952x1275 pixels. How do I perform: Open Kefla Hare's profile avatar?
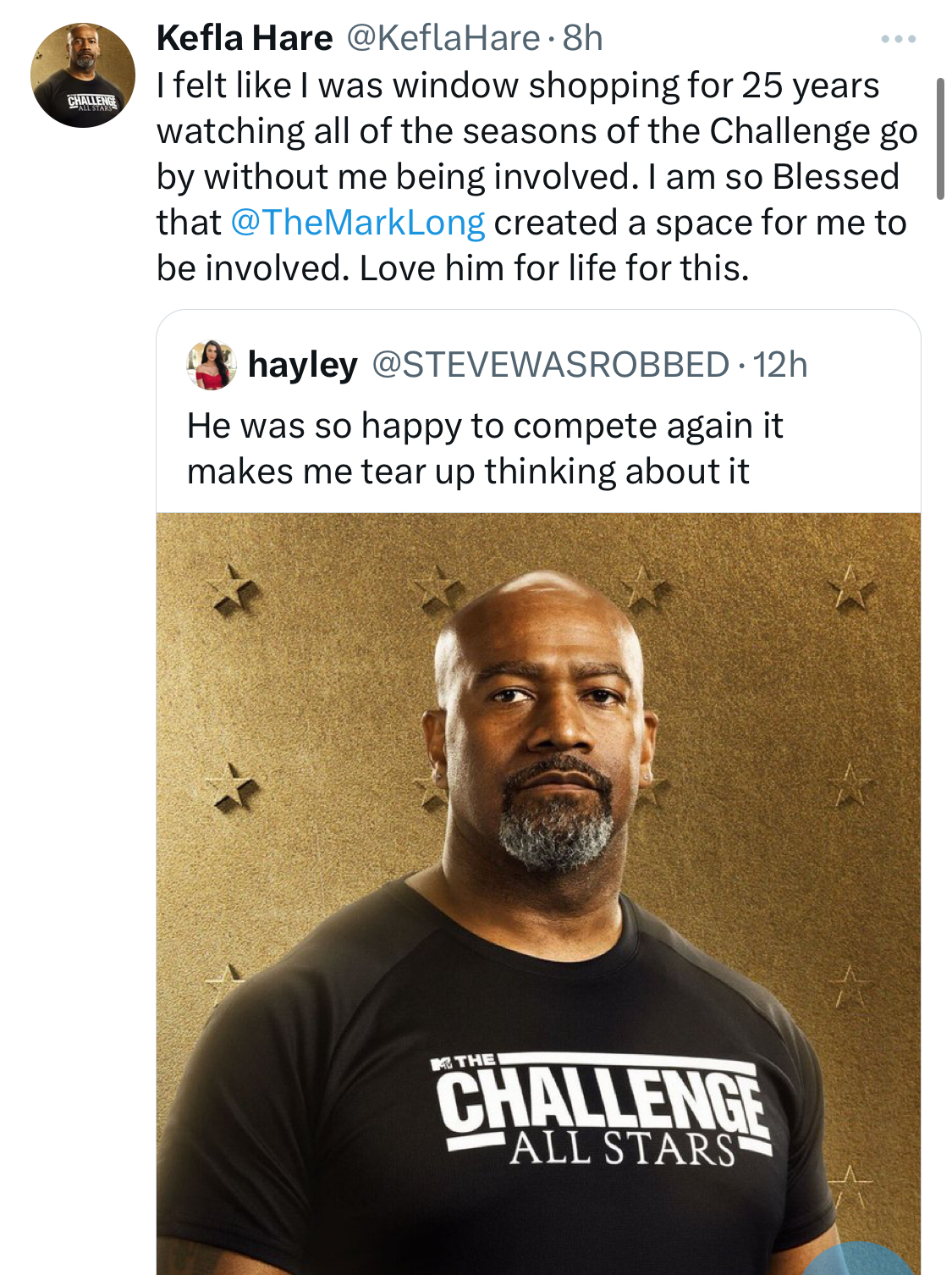[x=83, y=75]
